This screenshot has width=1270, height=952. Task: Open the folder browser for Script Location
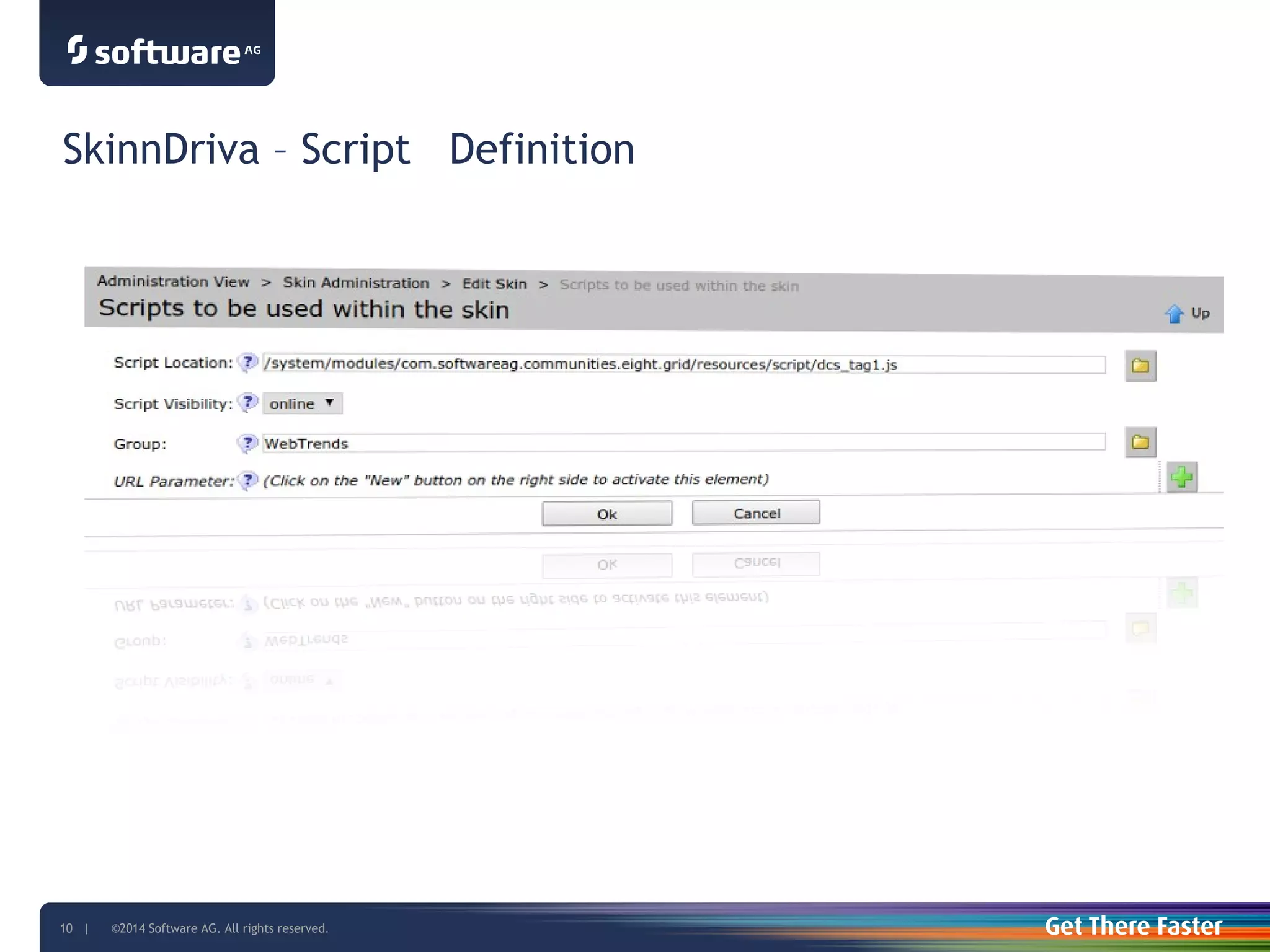(1140, 366)
